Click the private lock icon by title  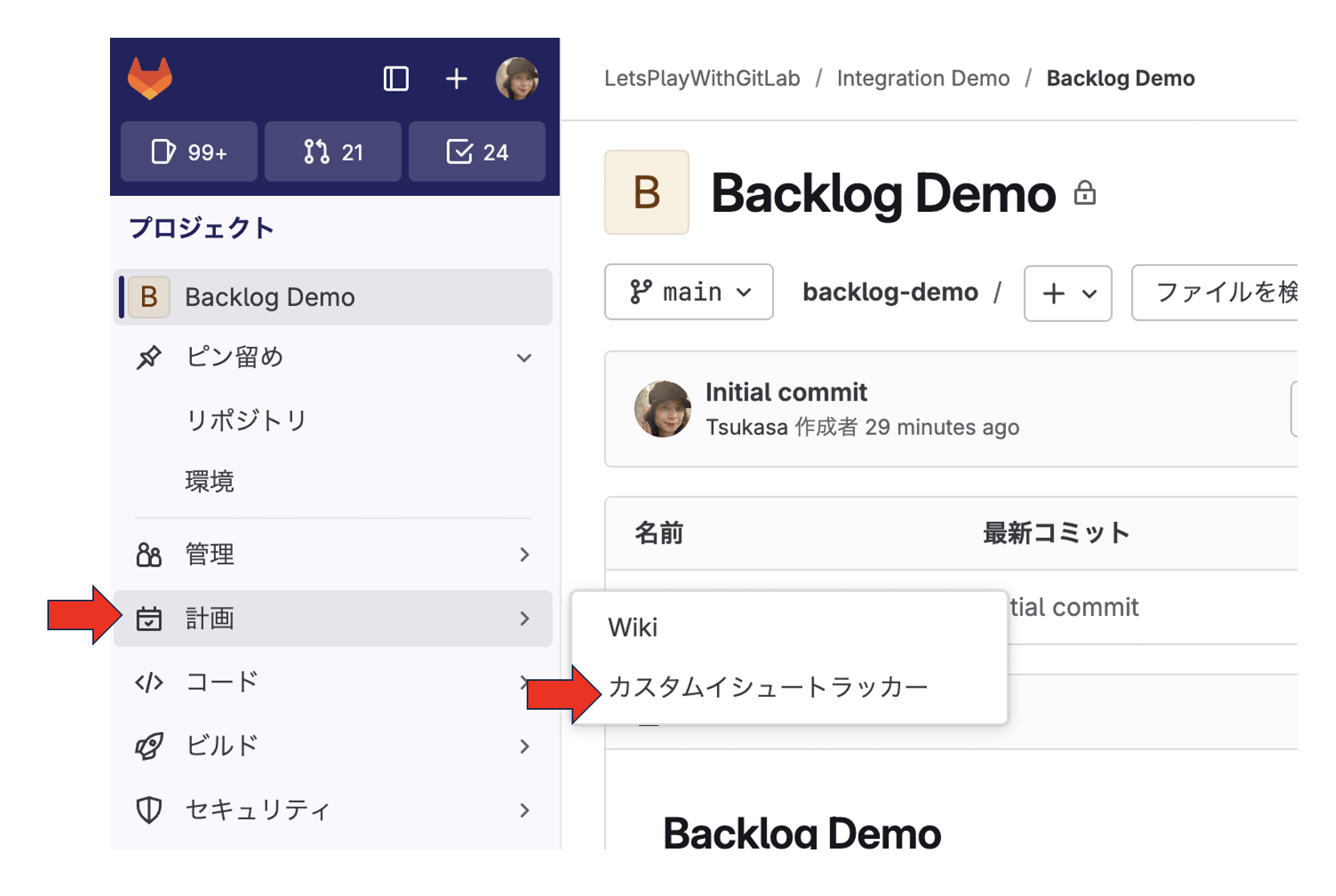[1085, 193]
